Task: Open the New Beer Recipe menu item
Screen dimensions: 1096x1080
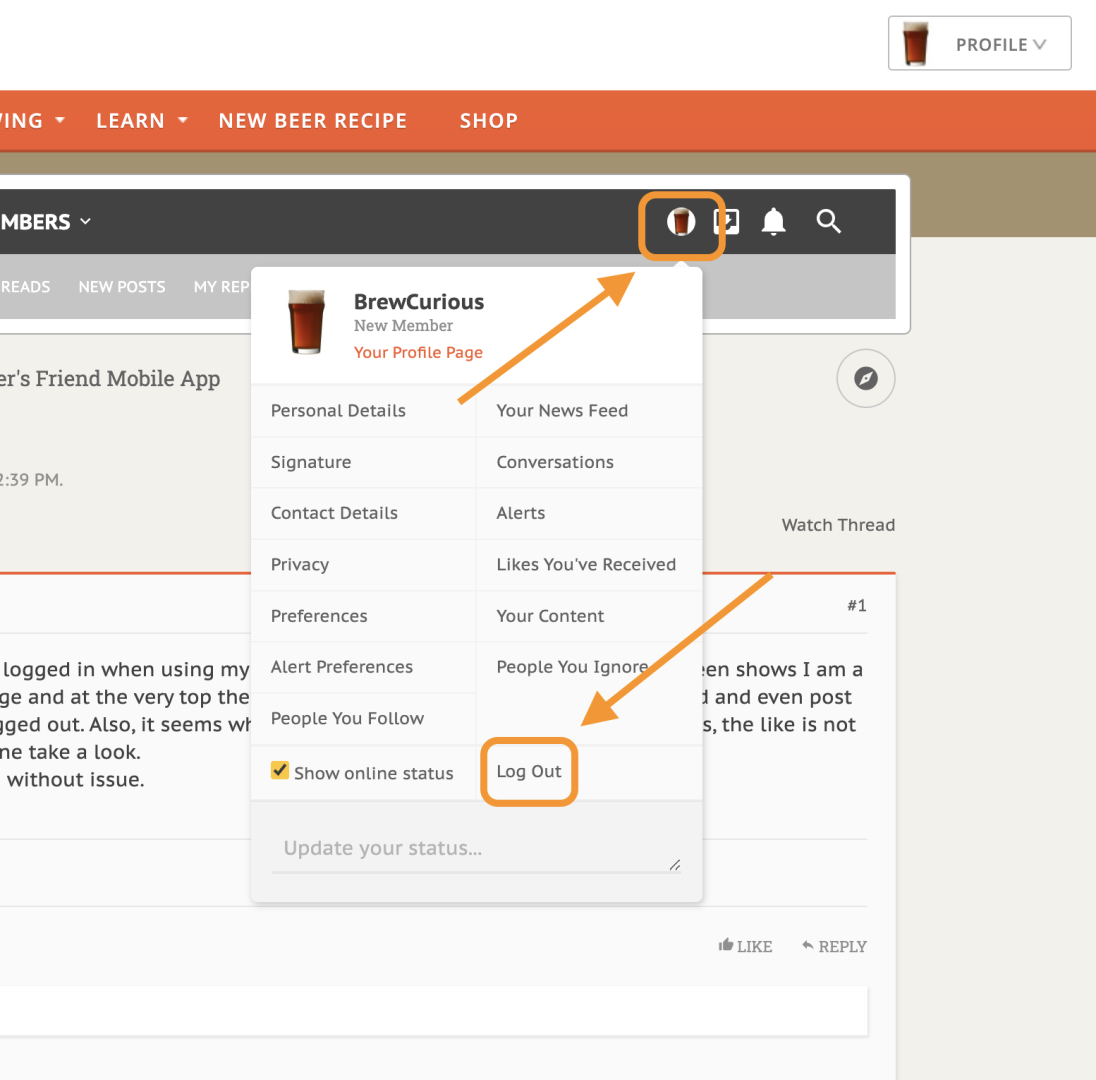Action: tap(312, 121)
